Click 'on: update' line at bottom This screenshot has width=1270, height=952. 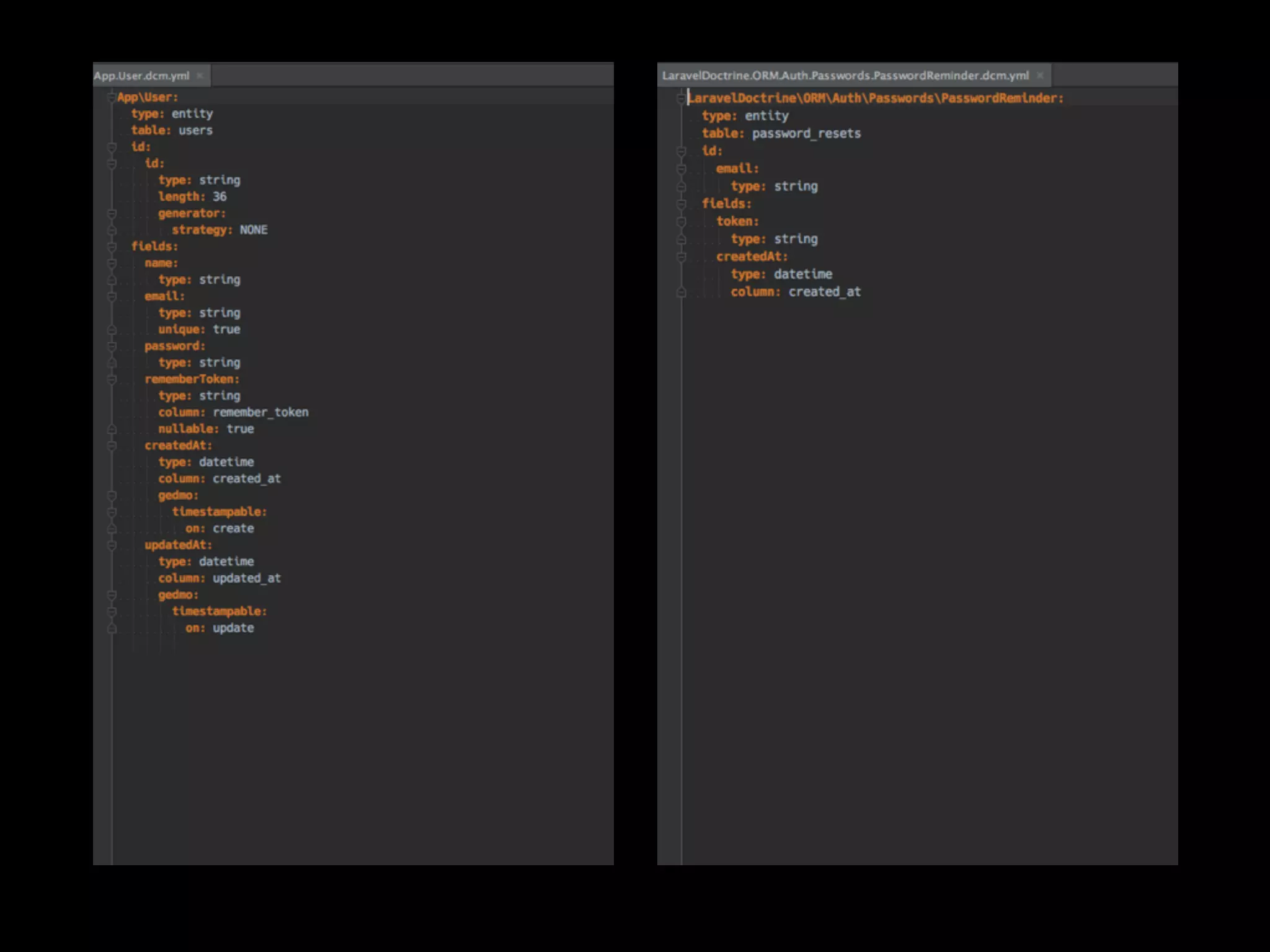tap(220, 628)
